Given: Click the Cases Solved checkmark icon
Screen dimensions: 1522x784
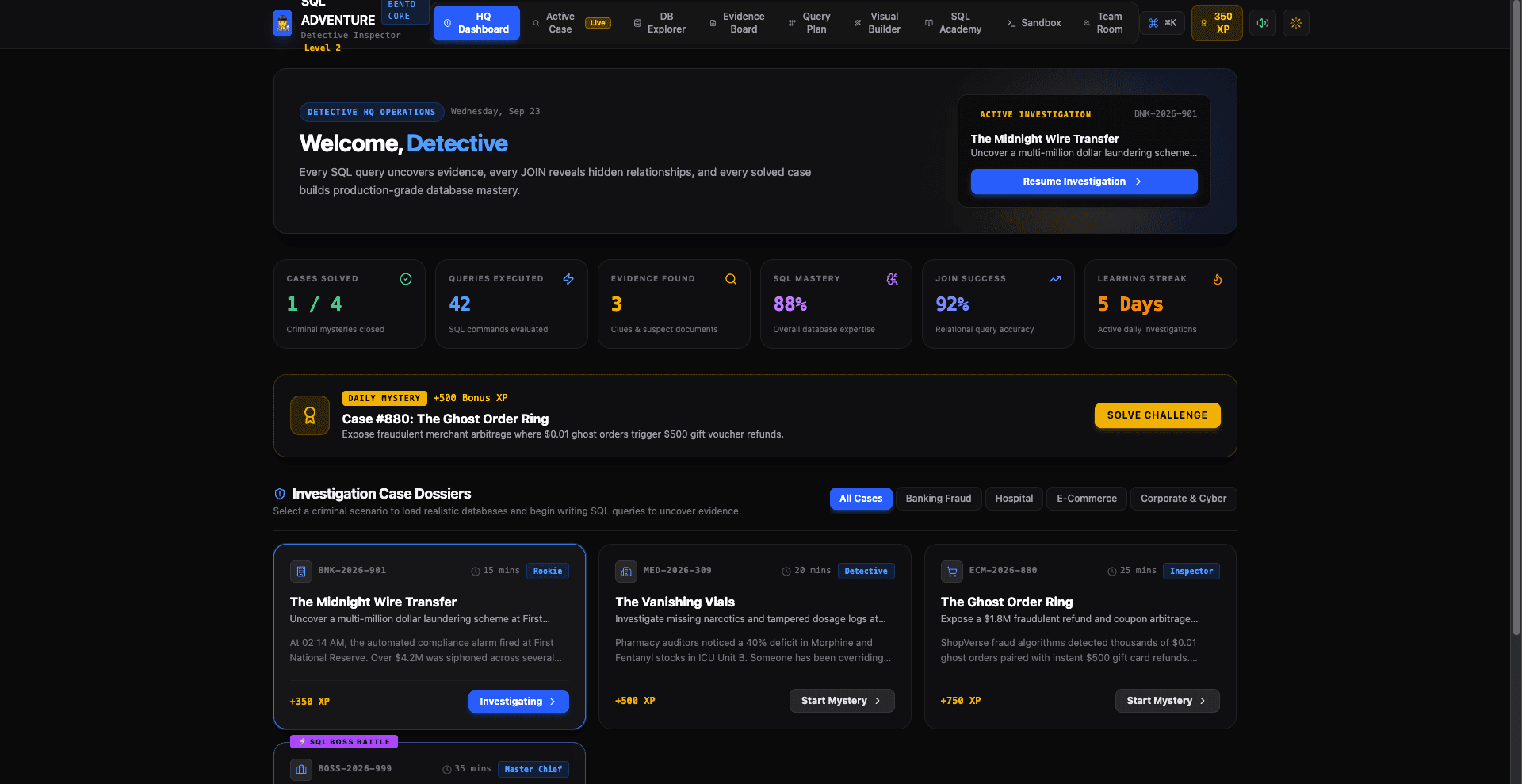Looking at the screenshot, I should tap(406, 279).
